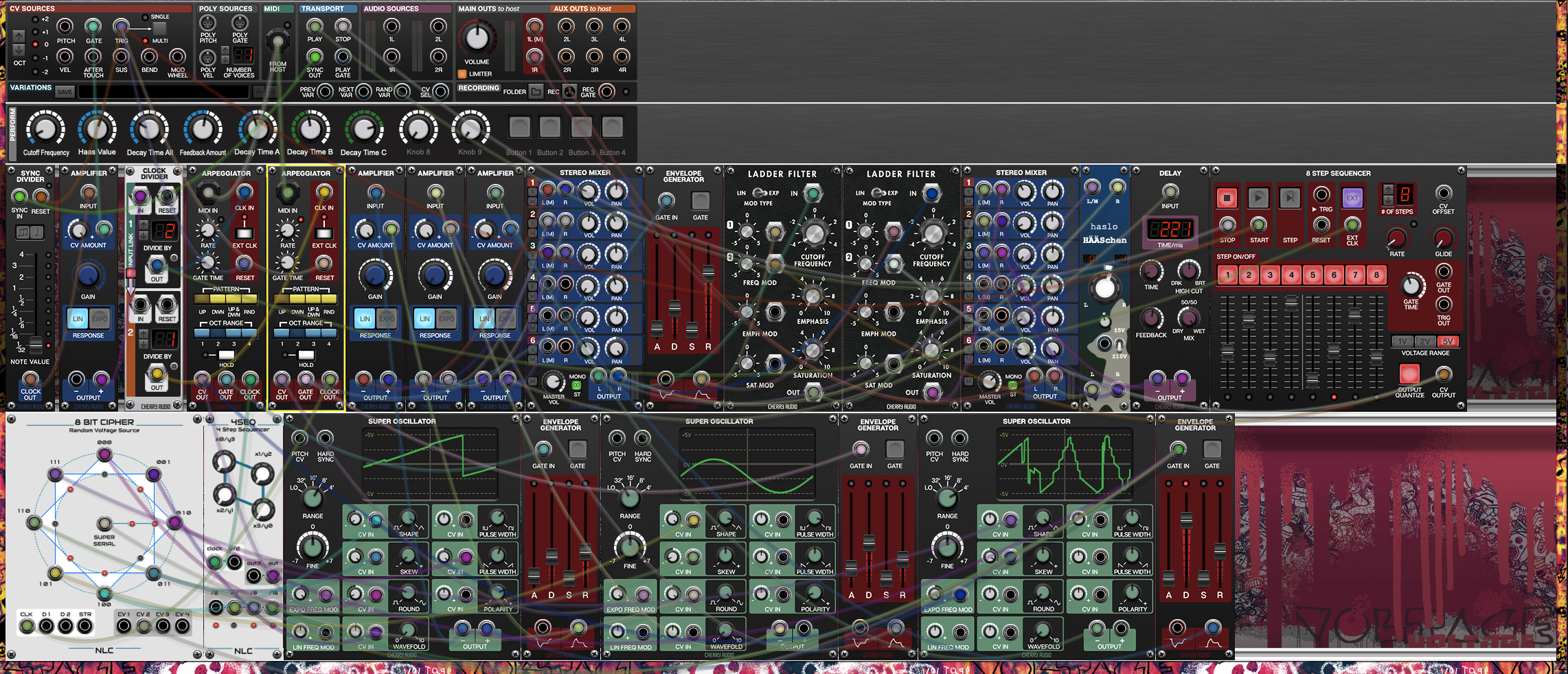Flip the haslo ±5V/±10V switch
The width and height of the screenshot is (1568, 674).
point(1120,344)
